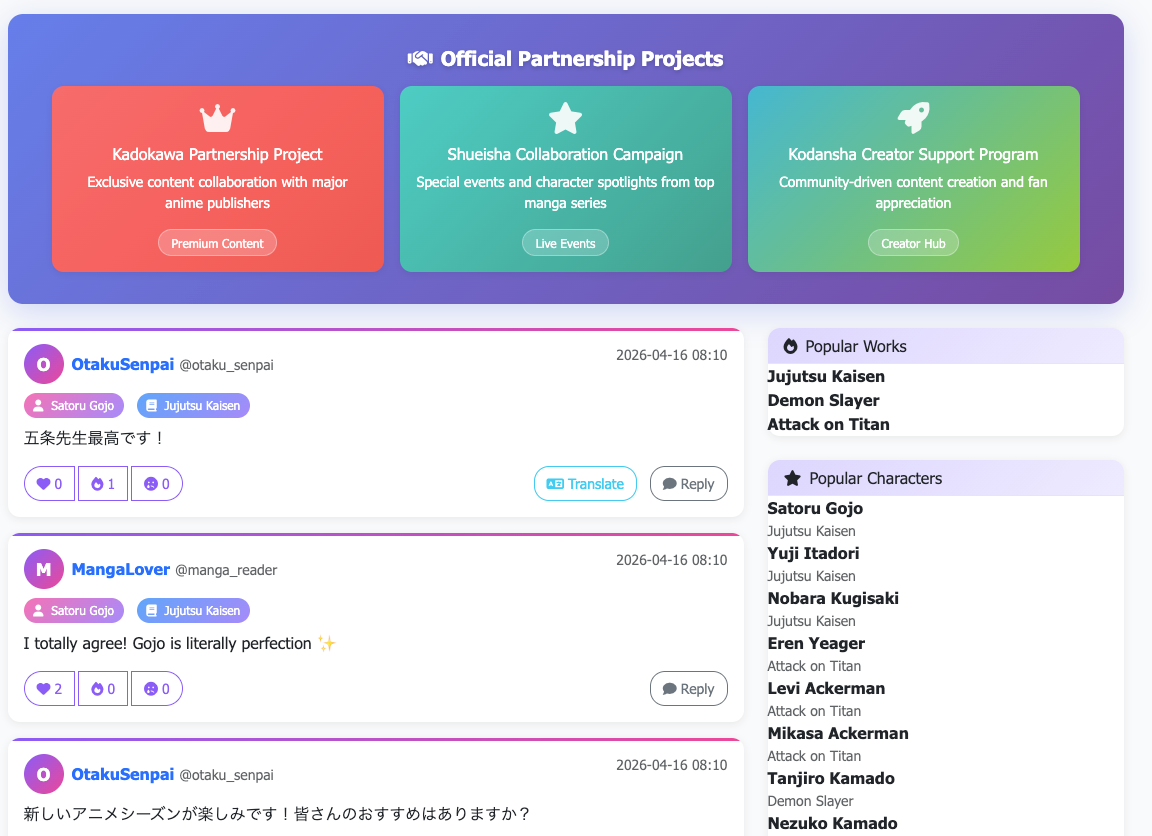Select Attack on Titan under Popular Works

pos(827,424)
